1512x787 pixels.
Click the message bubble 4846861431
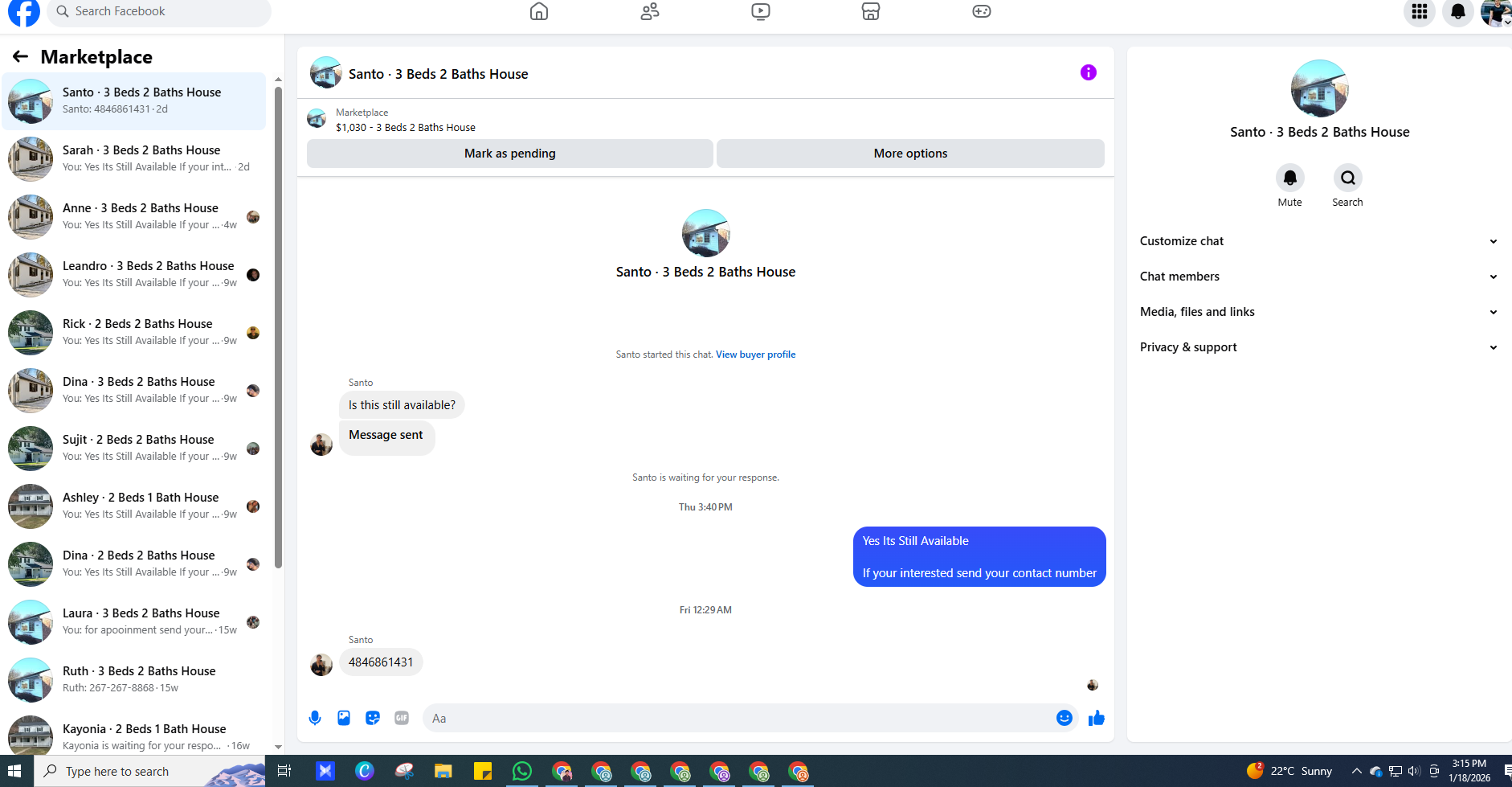click(381, 662)
